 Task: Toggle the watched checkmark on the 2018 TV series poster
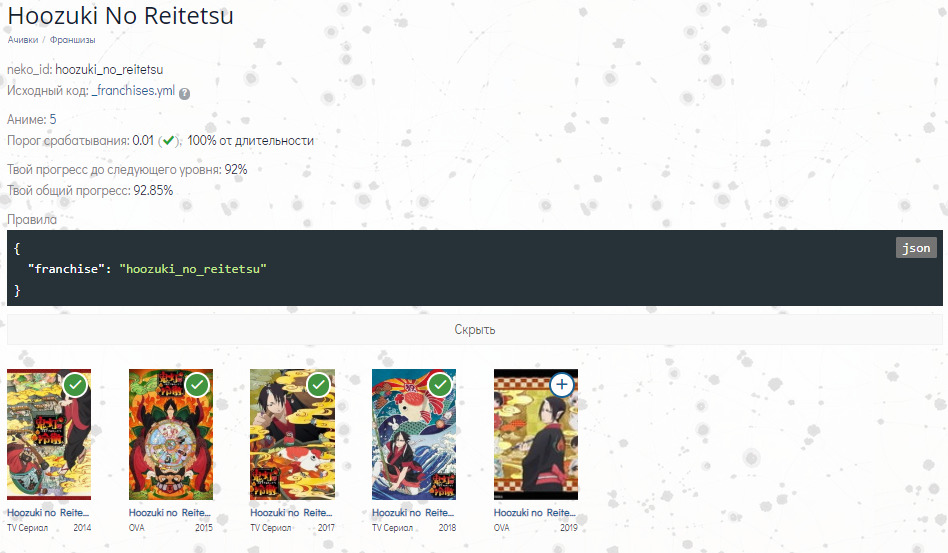tap(440, 385)
